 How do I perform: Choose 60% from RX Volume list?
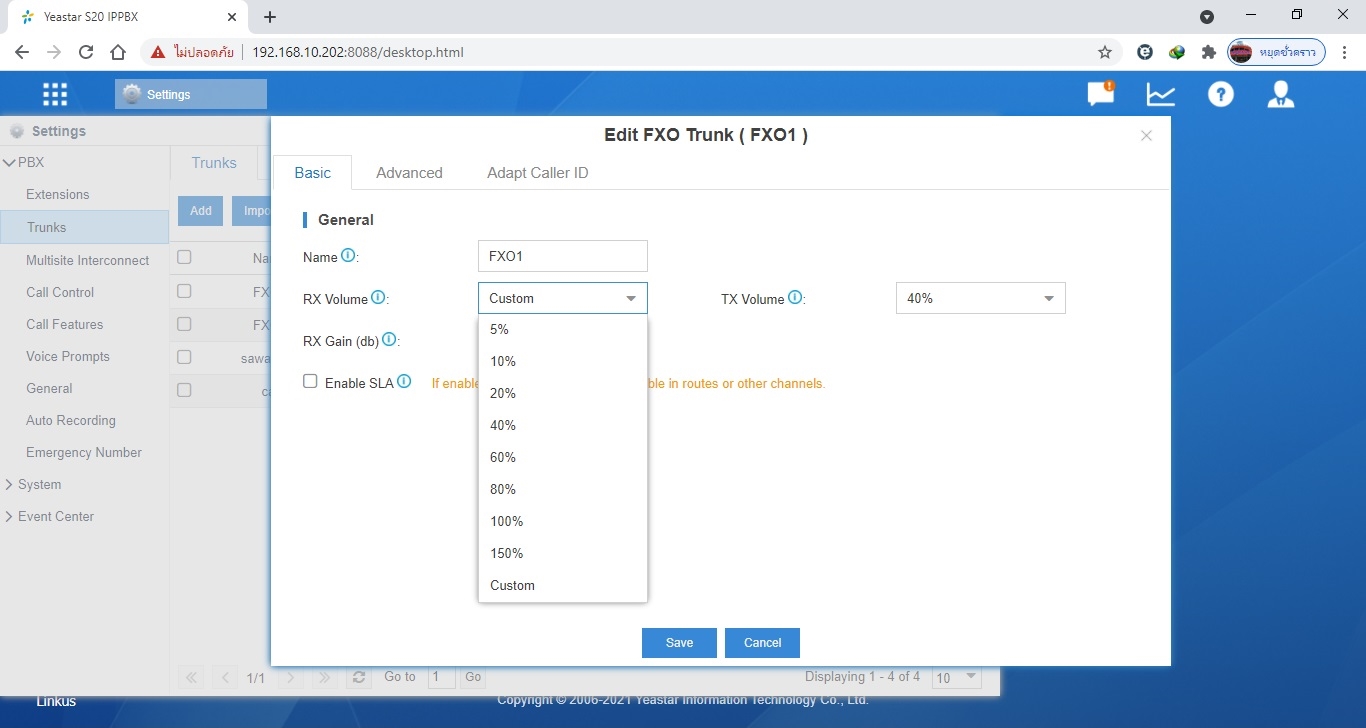503,457
